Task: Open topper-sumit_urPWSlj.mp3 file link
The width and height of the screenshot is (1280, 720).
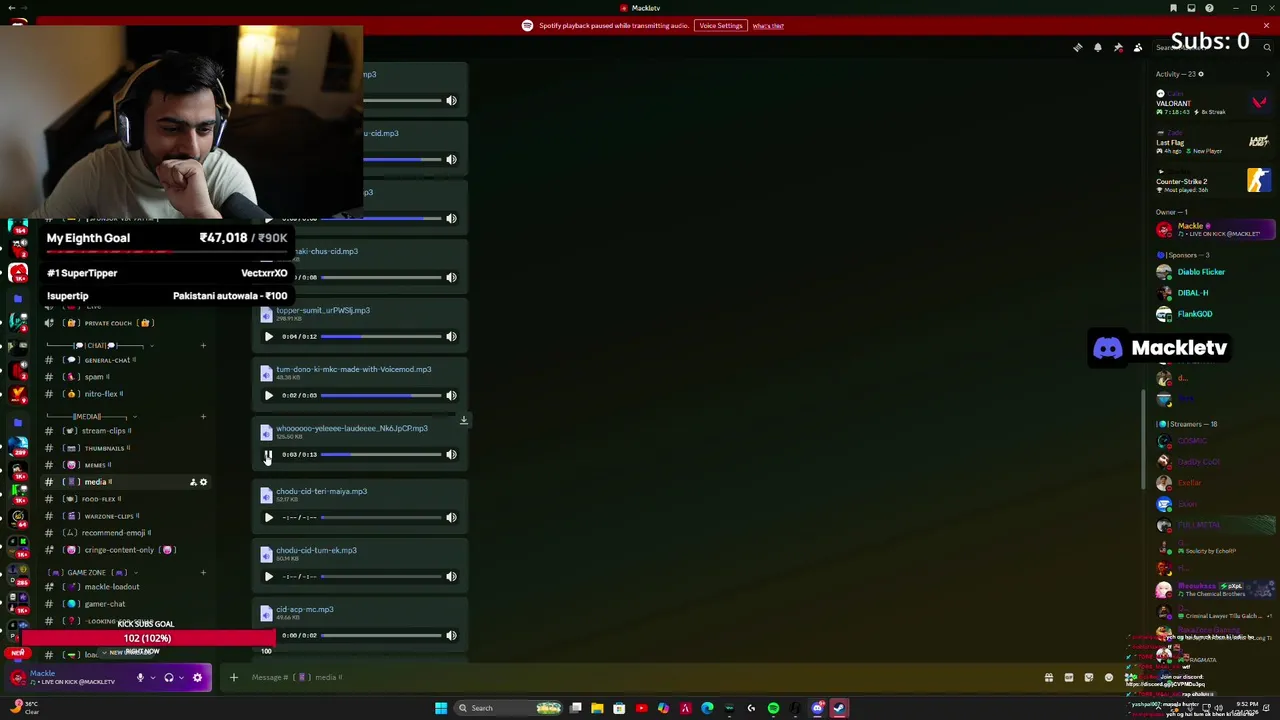Action: (323, 311)
